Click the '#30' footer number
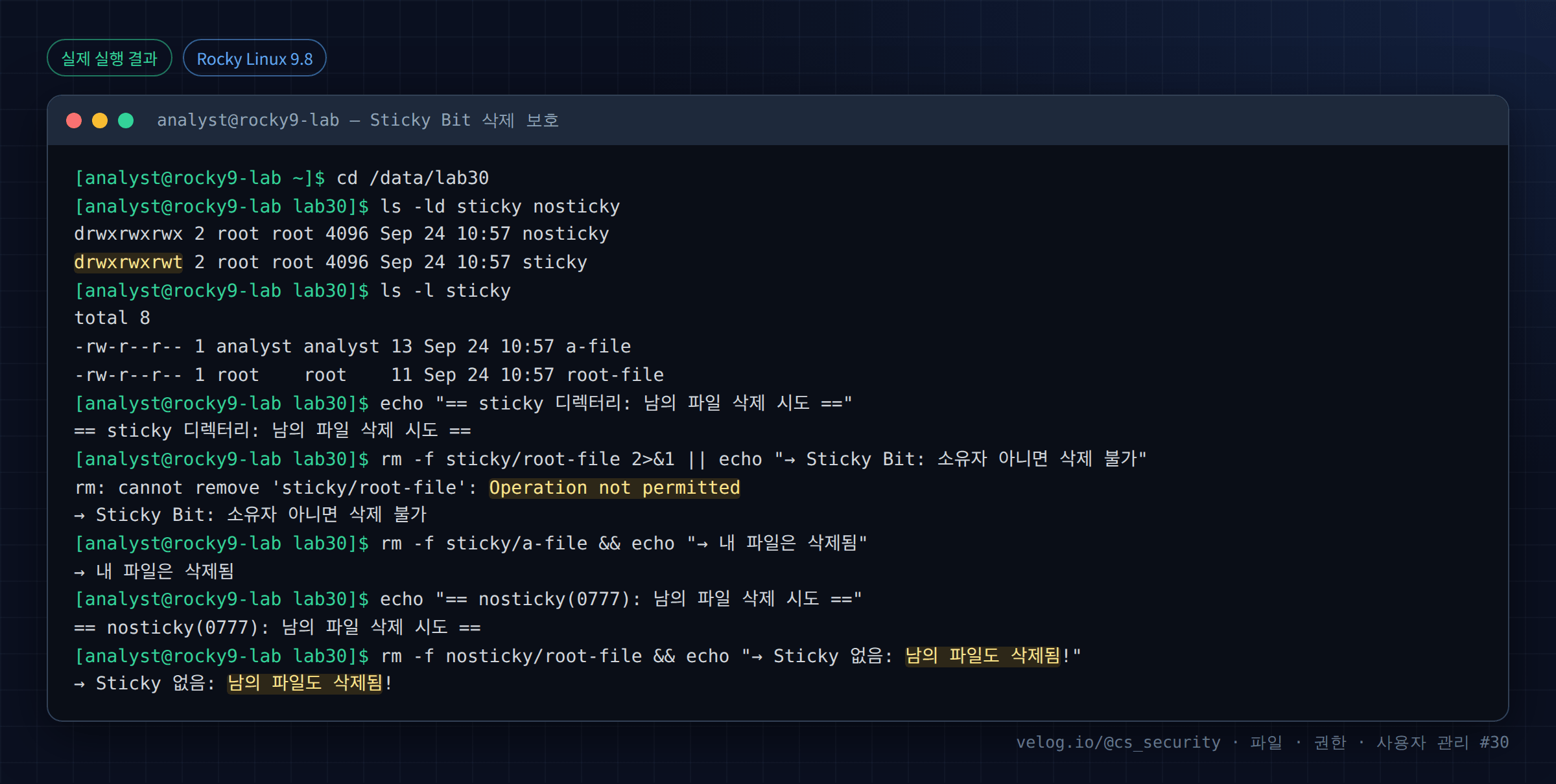1556x784 pixels. (x=1494, y=743)
